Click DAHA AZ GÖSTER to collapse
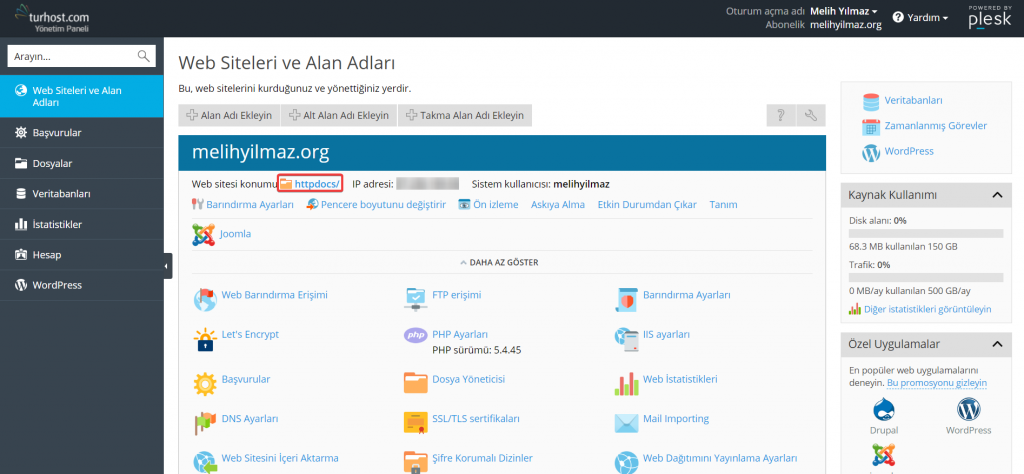The width and height of the screenshot is (1024, 474). pos(498,263)
